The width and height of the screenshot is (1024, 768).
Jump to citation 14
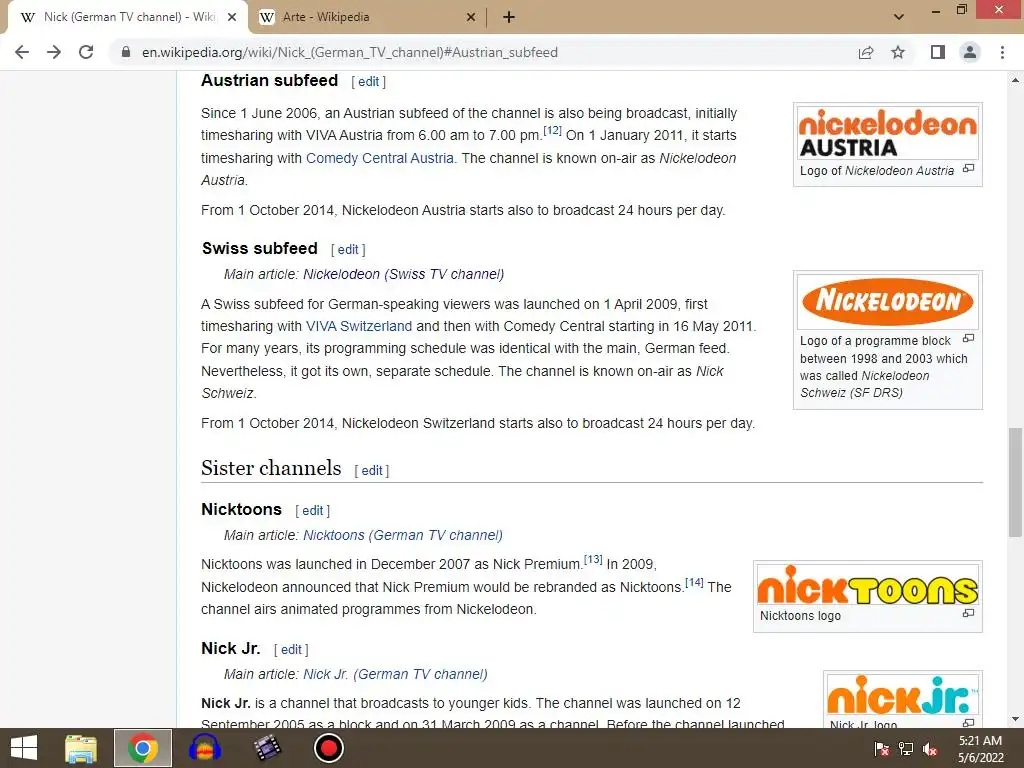[x=694, y=583]
